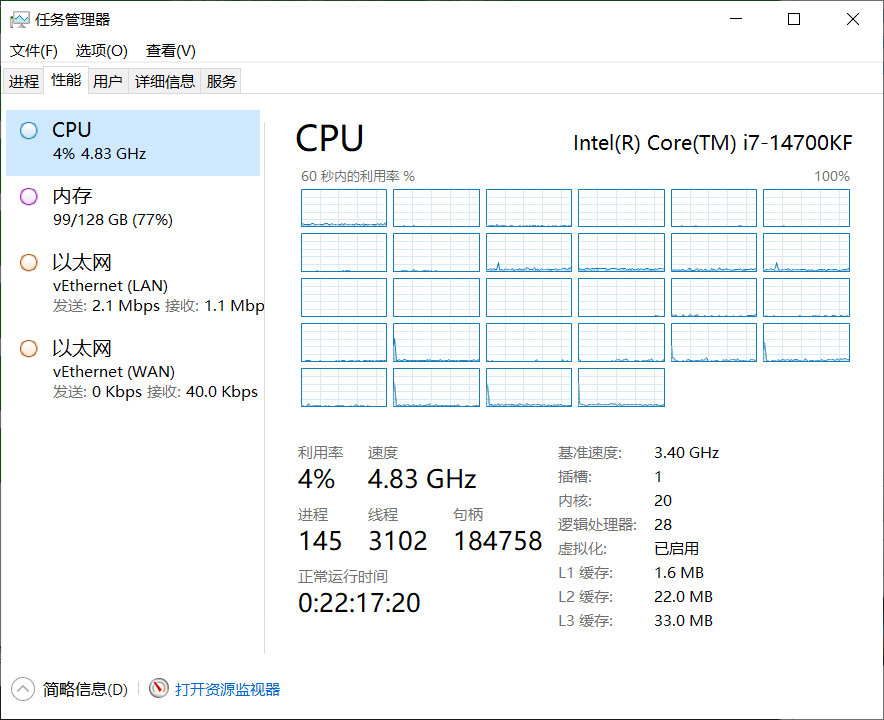Click the first logical processor graph
The image size is (884, 720).
coord(344,208)
